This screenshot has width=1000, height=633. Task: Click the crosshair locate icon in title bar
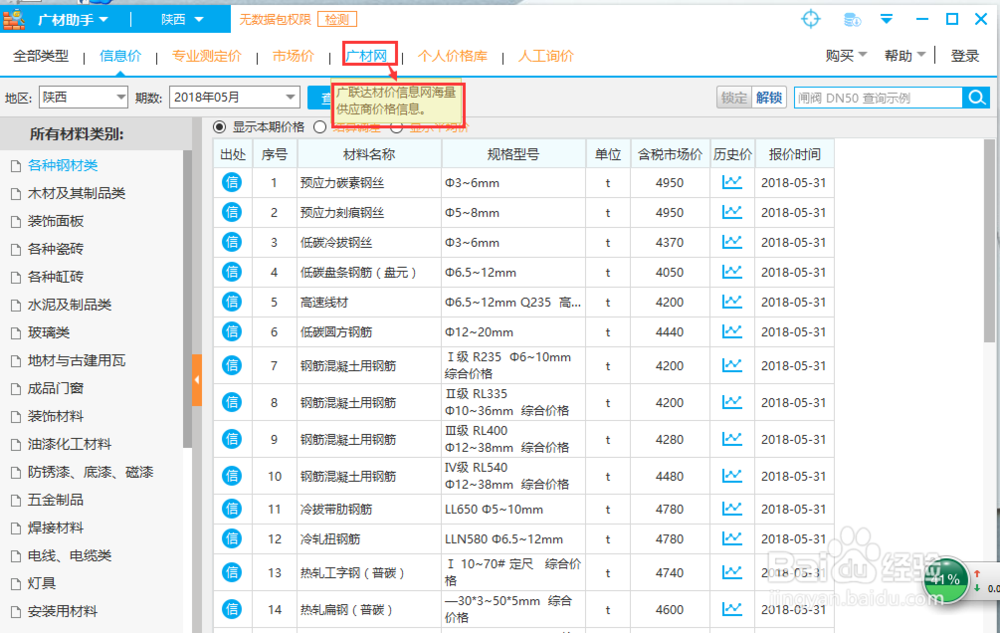[810, 18]
